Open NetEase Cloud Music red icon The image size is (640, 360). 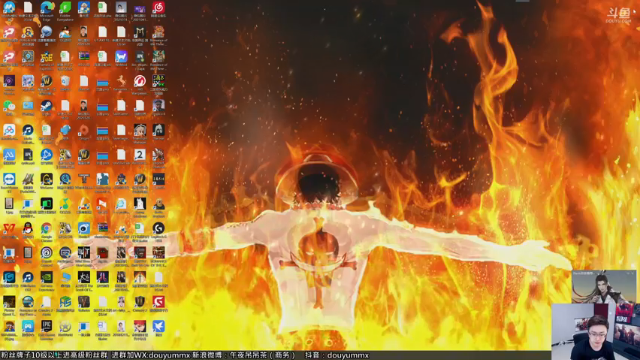(158, 8)
